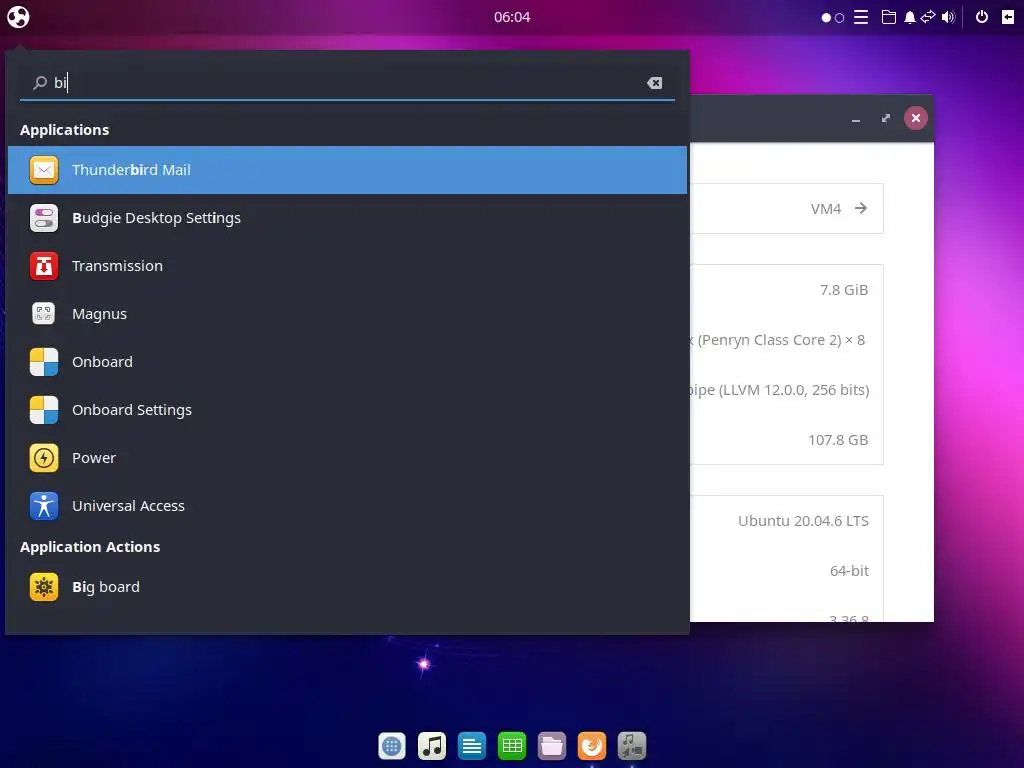Select the LLVM 12.0.0 graphics text
1024x768 pixels.
tap(780, 390)
